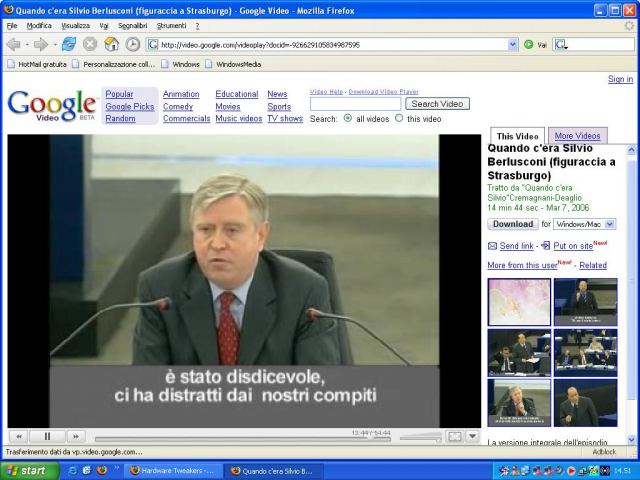Expand hidden quick launch icons chevron

point(116,468)
